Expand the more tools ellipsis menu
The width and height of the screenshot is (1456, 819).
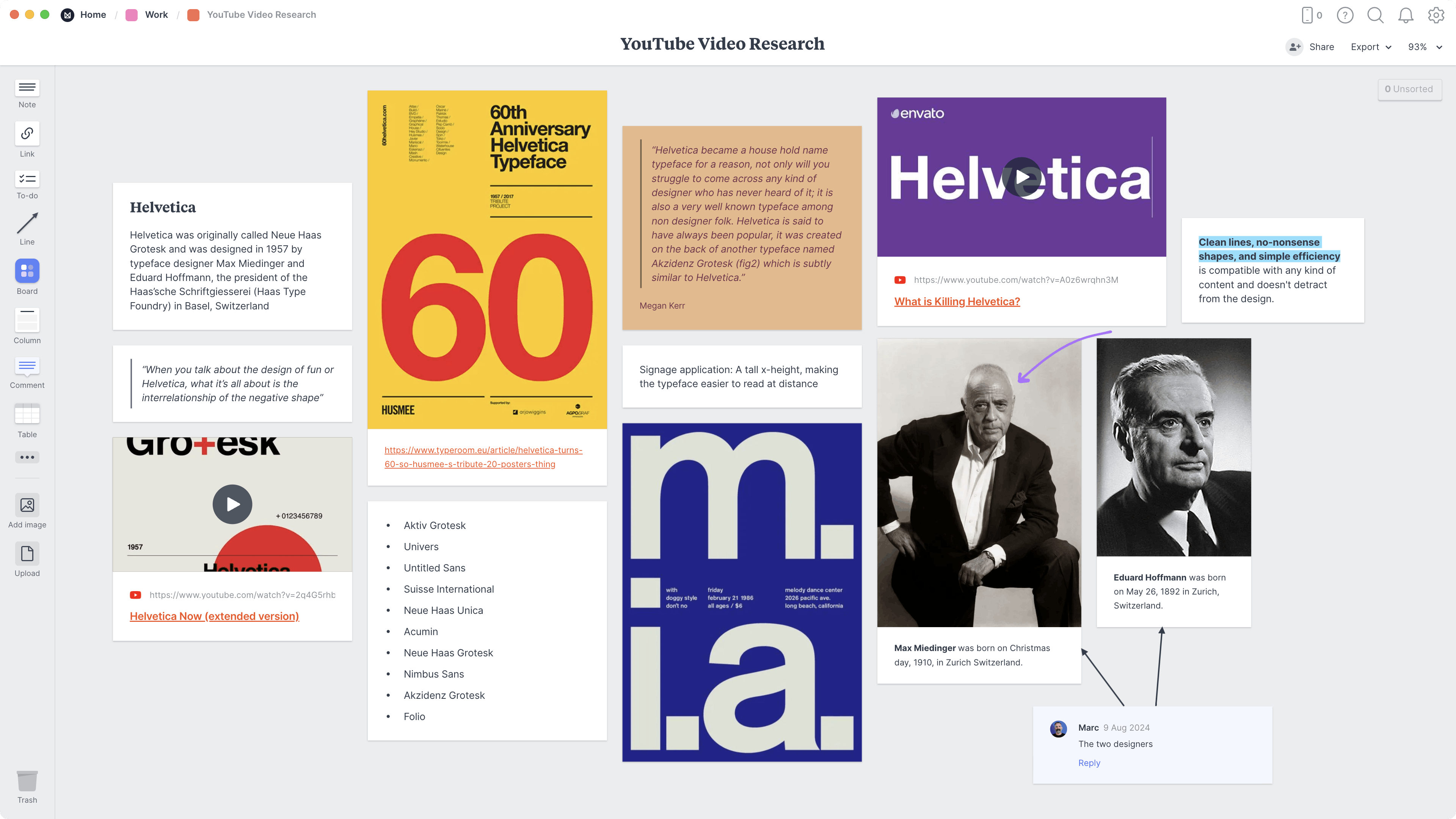click(x=27, y=457)
